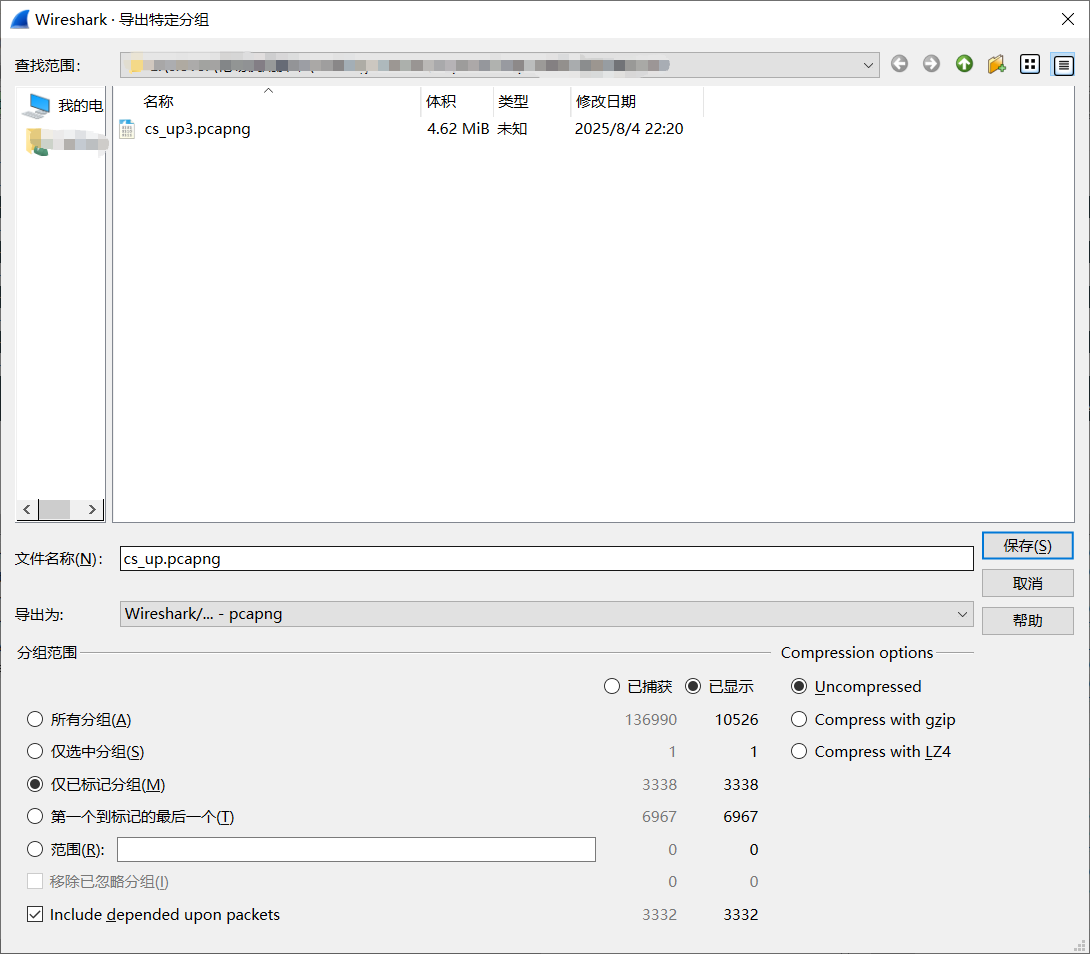1090x954 pixels.
Task: Click the file name input field
Action: click(546, 558)
